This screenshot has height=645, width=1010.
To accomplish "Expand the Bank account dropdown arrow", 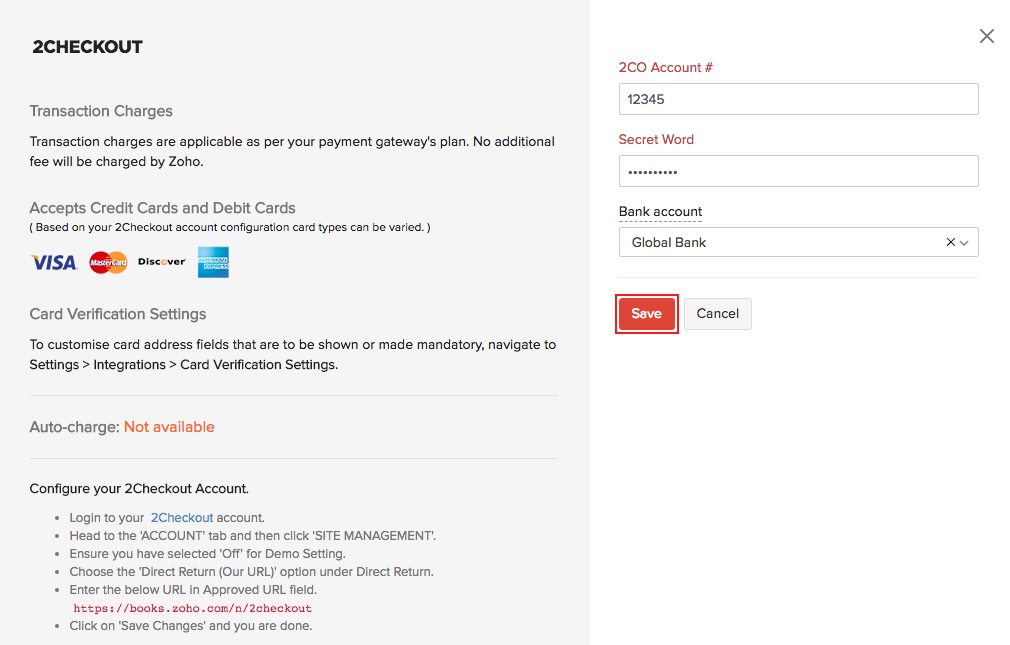I will tap(965, 242).
